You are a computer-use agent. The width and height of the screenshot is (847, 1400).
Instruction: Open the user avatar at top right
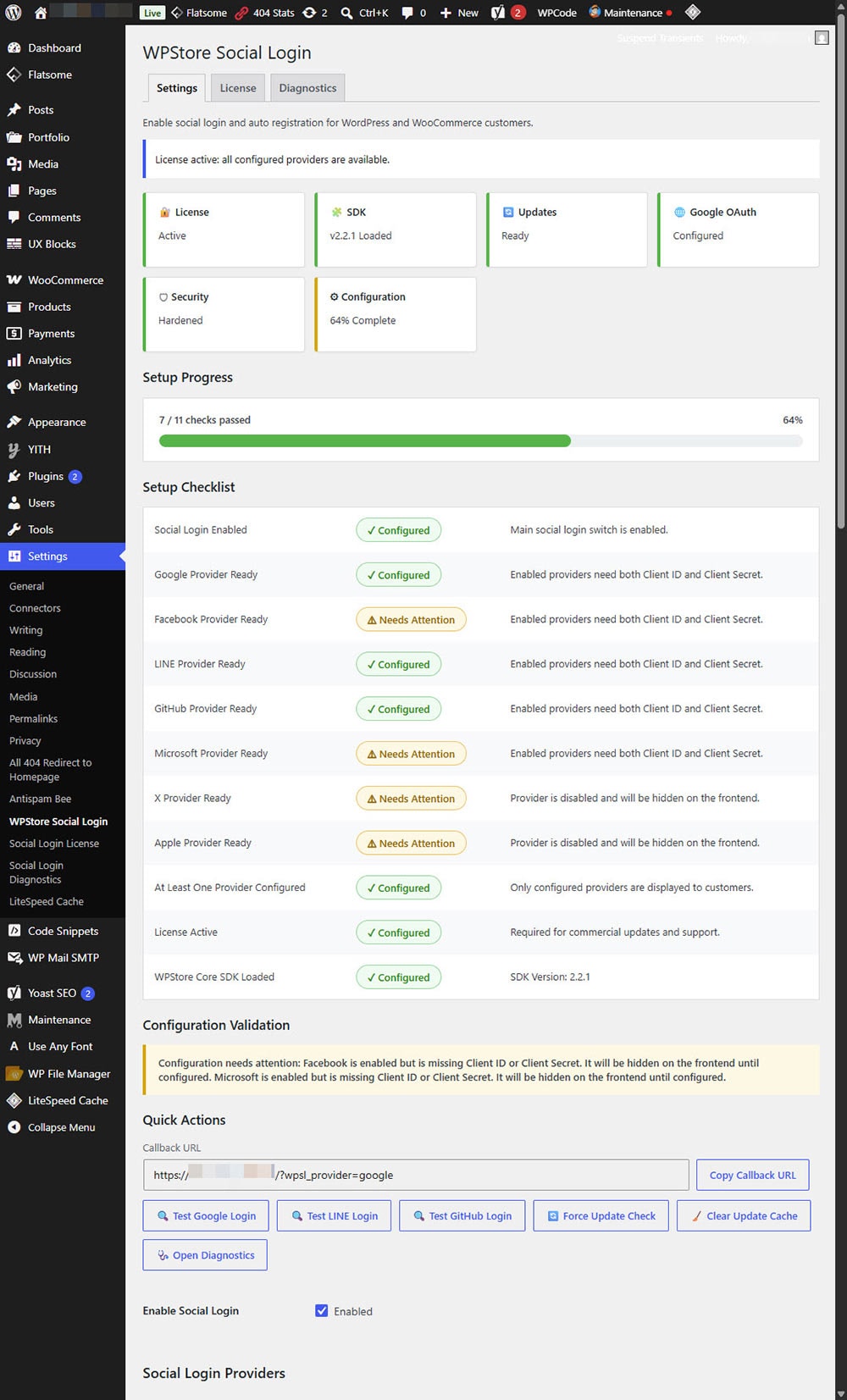coord(822,38)
